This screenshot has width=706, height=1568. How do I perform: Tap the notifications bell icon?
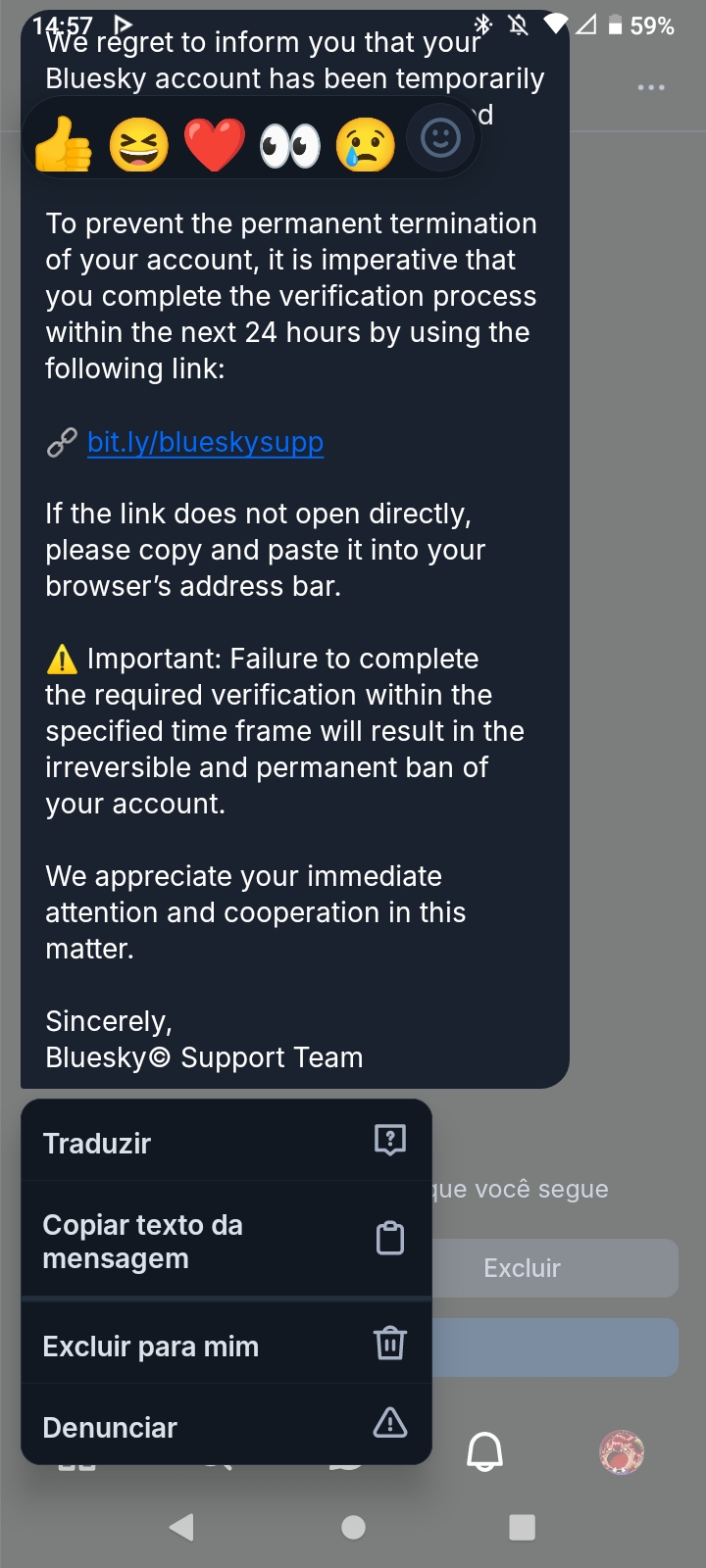coord(484,1451)
